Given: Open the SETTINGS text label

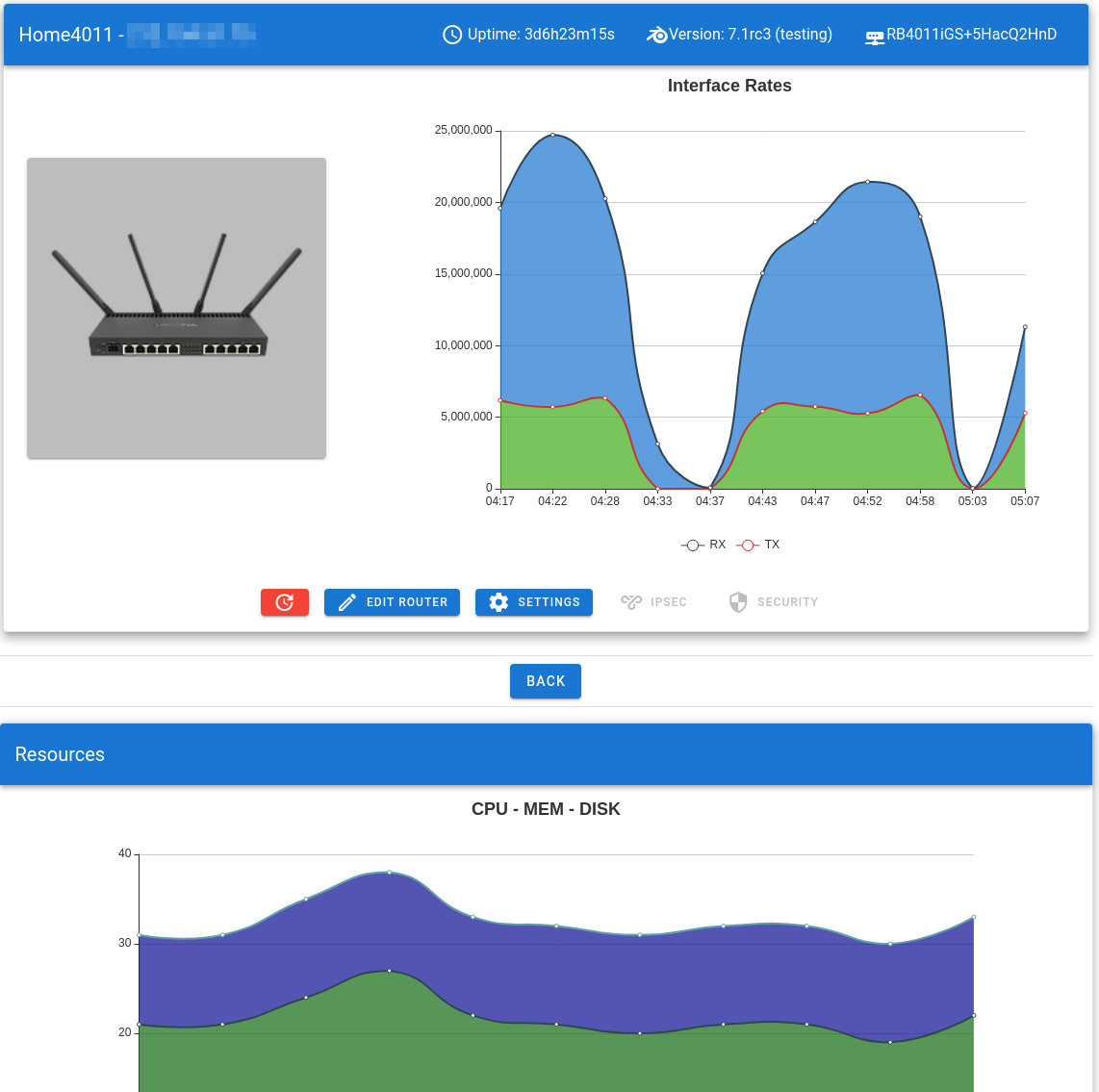Looking at the screenshot, I should point(549,602).
